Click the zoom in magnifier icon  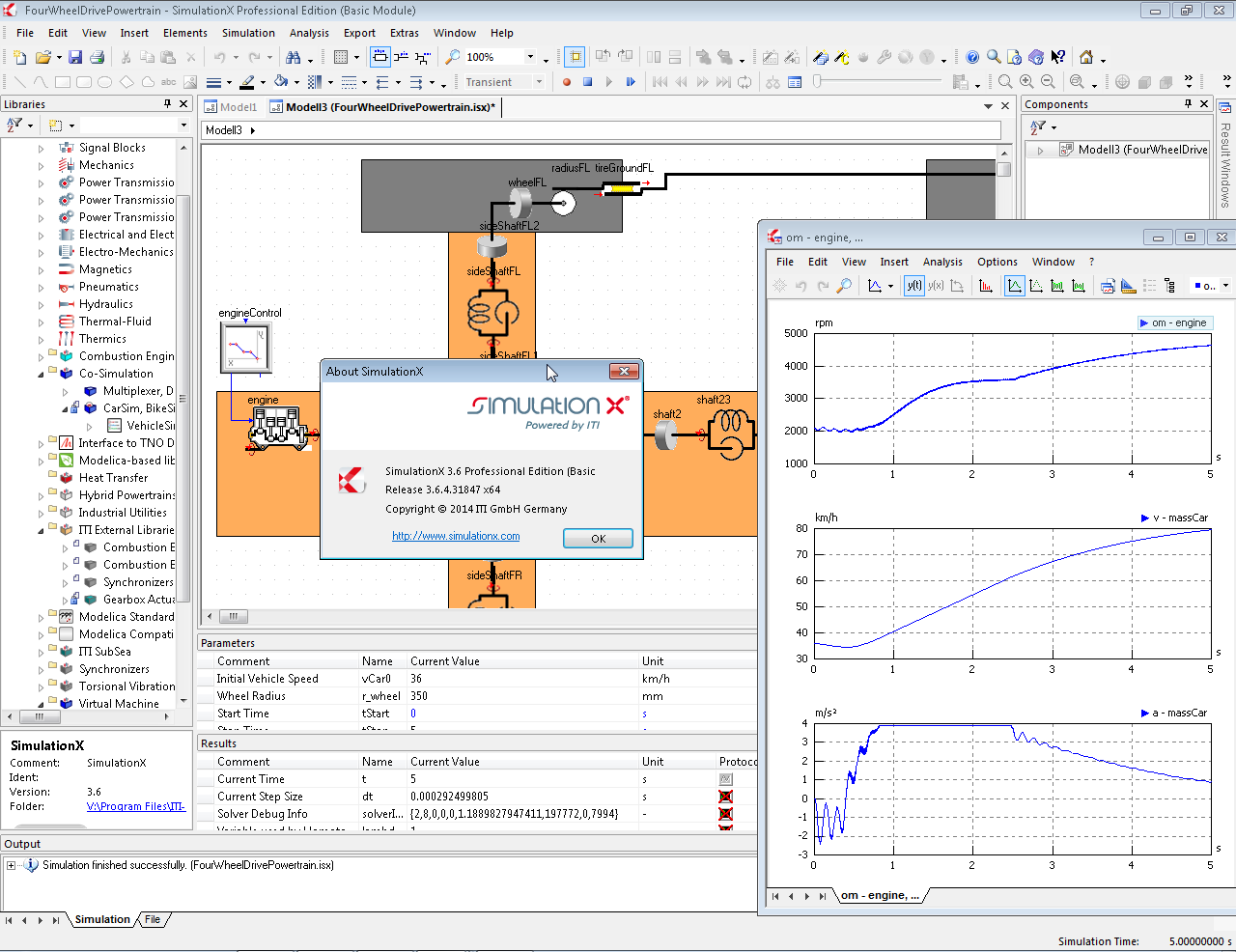click(x=1026, y=82)
